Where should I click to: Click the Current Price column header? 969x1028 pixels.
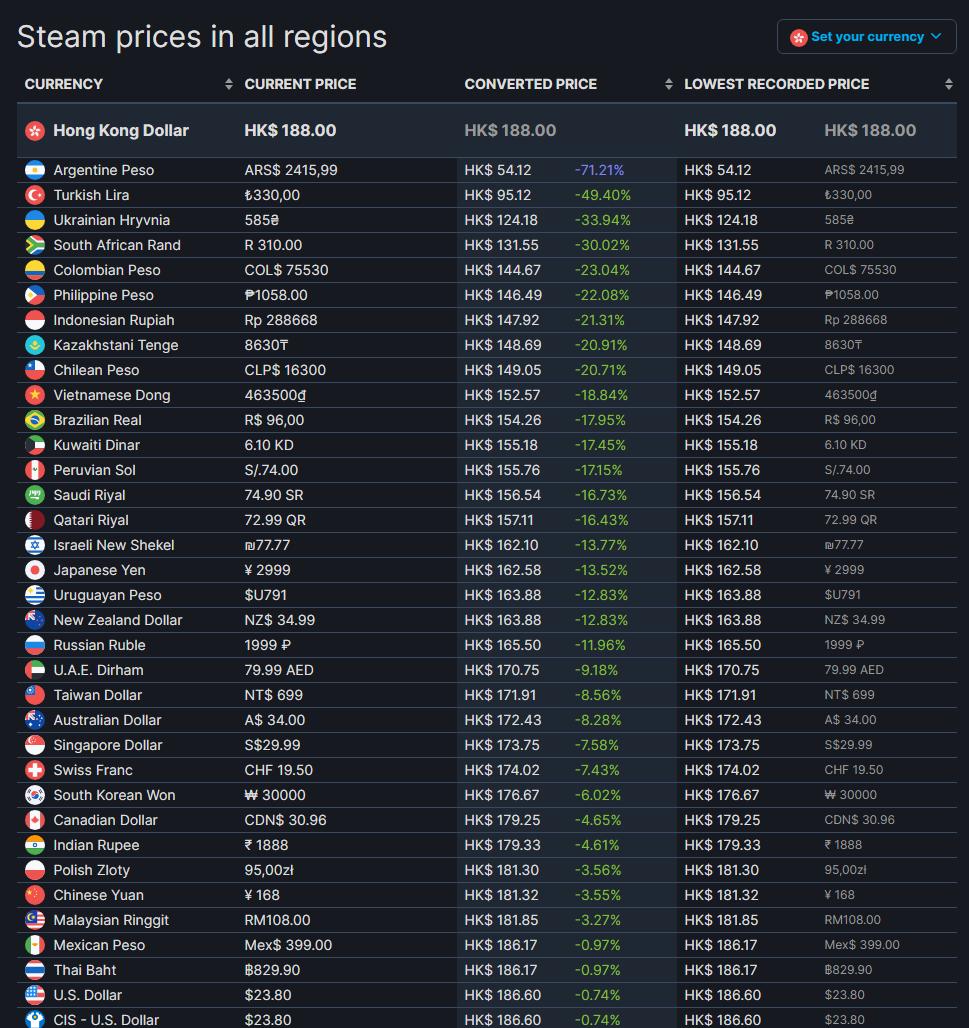[x=300, y=84]
